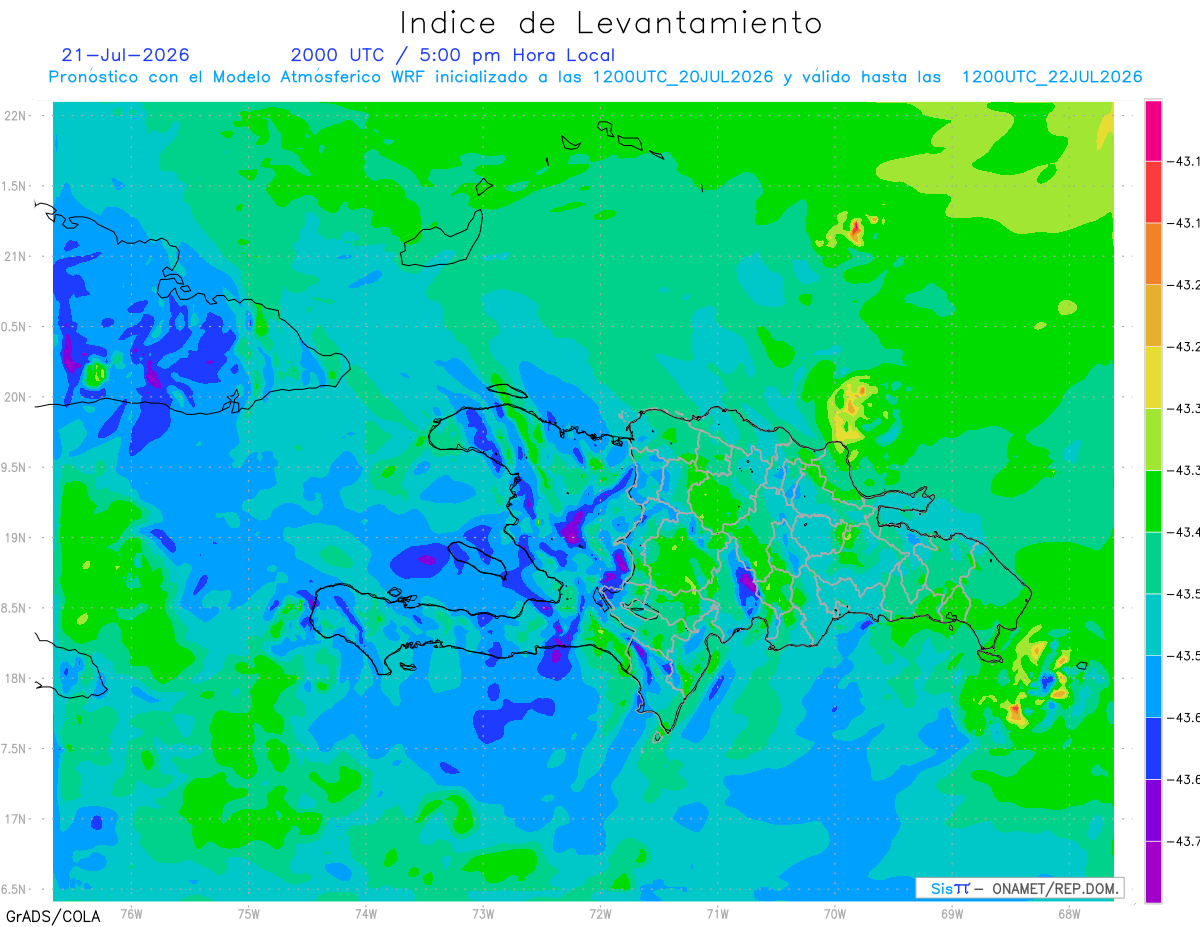
Task: Select the pure green swatch in the color bar
Action: (x=1153, y=502)
